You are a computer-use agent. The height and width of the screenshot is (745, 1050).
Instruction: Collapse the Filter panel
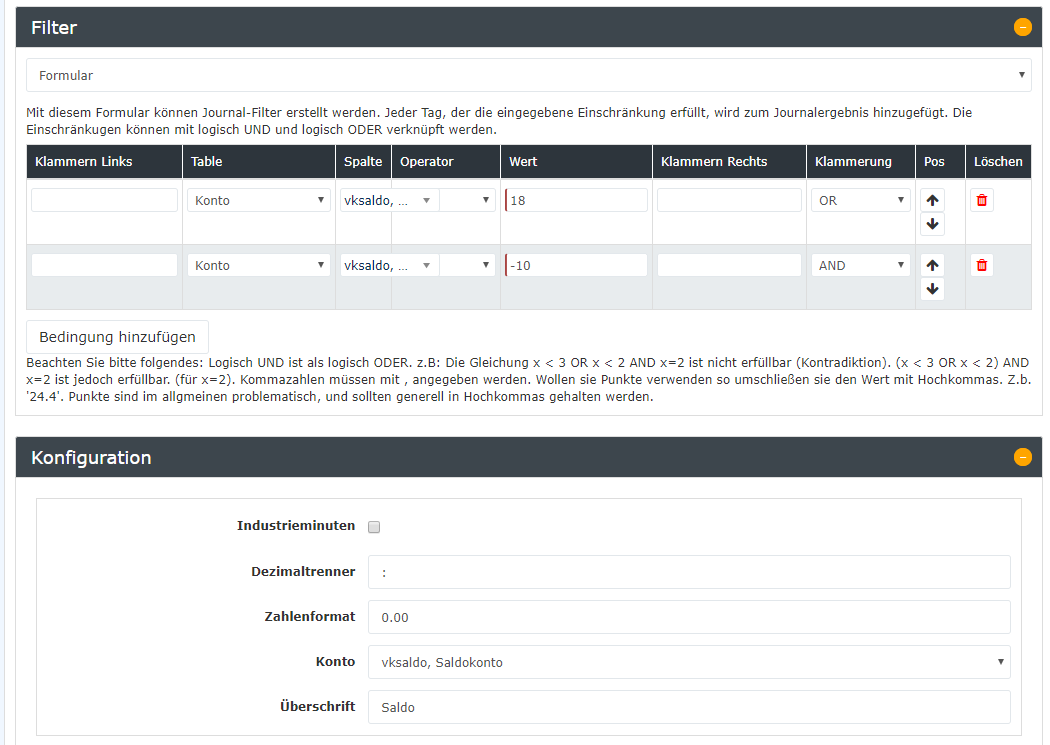[x=1022, y=27]
